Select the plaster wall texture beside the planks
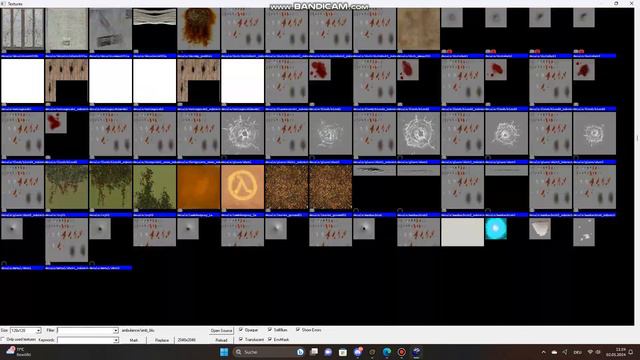The width and height of the screenshot is (640, 360). click(x=67, y=29)
